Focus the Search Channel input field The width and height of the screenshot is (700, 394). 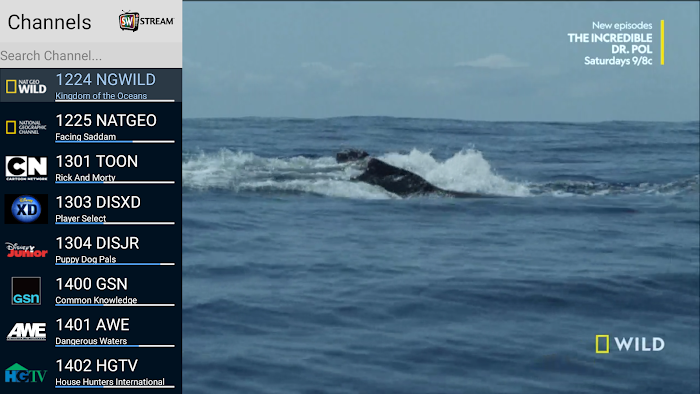click(91, 55)
